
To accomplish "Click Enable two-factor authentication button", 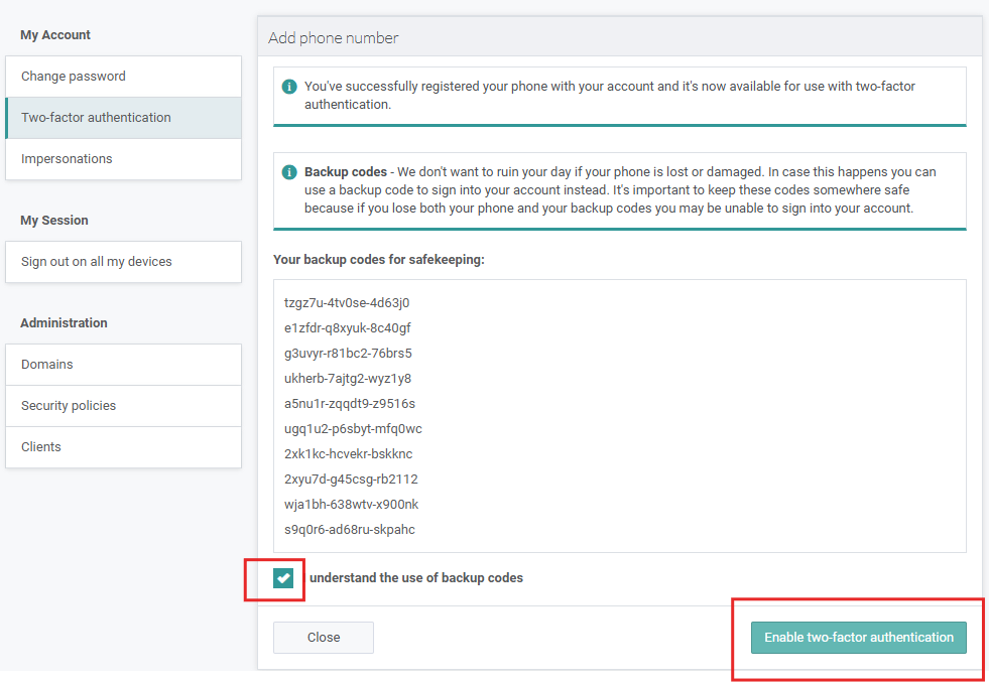I will tap(858, 637).
